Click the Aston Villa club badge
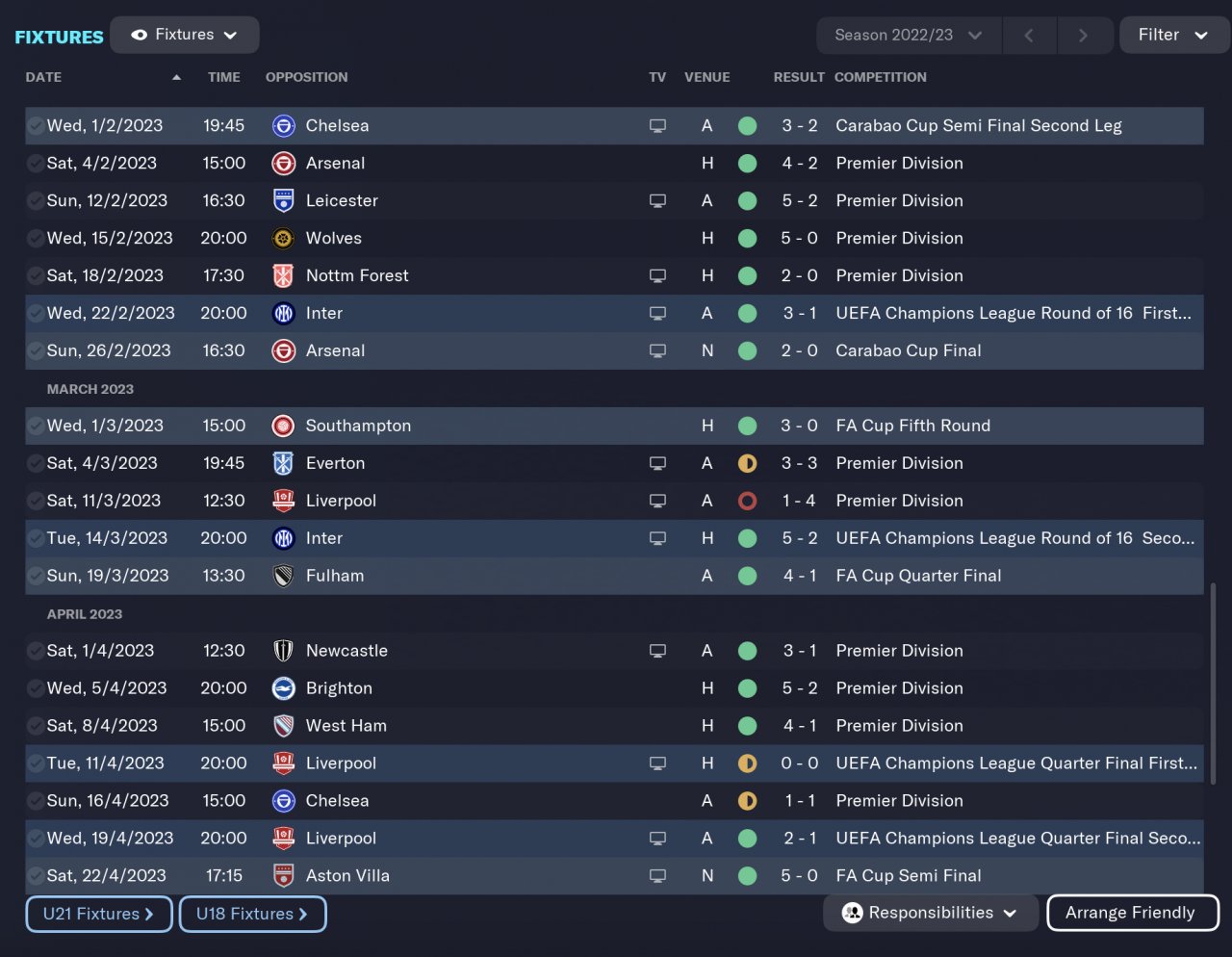 point(283,877)
